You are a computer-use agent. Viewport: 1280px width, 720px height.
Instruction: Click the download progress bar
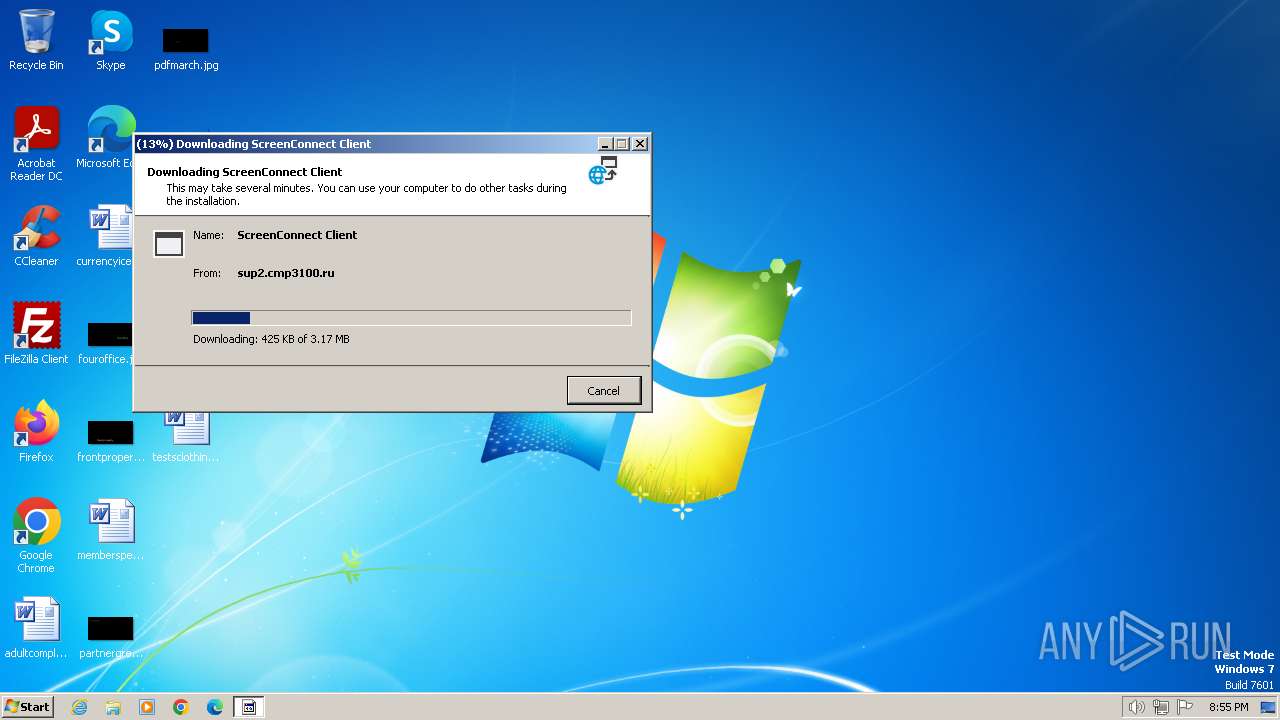click(411, 318)
